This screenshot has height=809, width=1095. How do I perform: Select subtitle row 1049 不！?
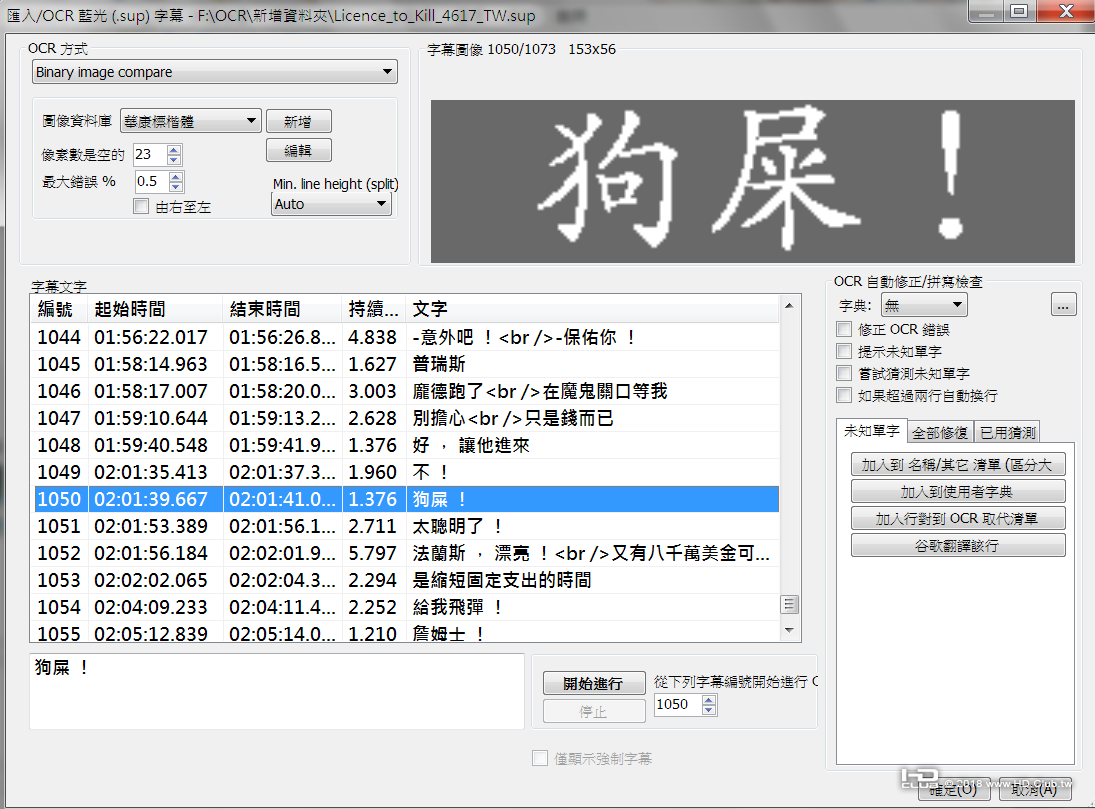405,472
